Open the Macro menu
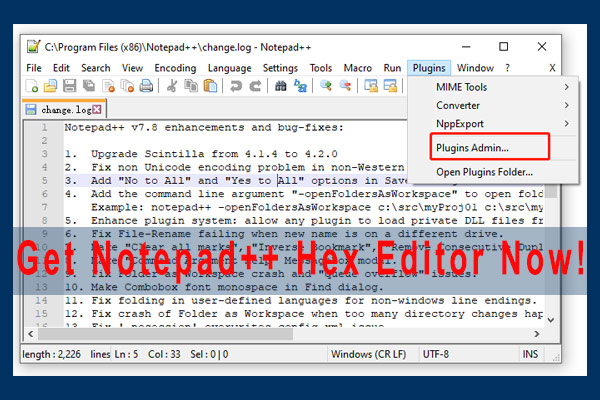Image resolution: width=600 pixels, height=400 pixels. [x=357, y=68]
